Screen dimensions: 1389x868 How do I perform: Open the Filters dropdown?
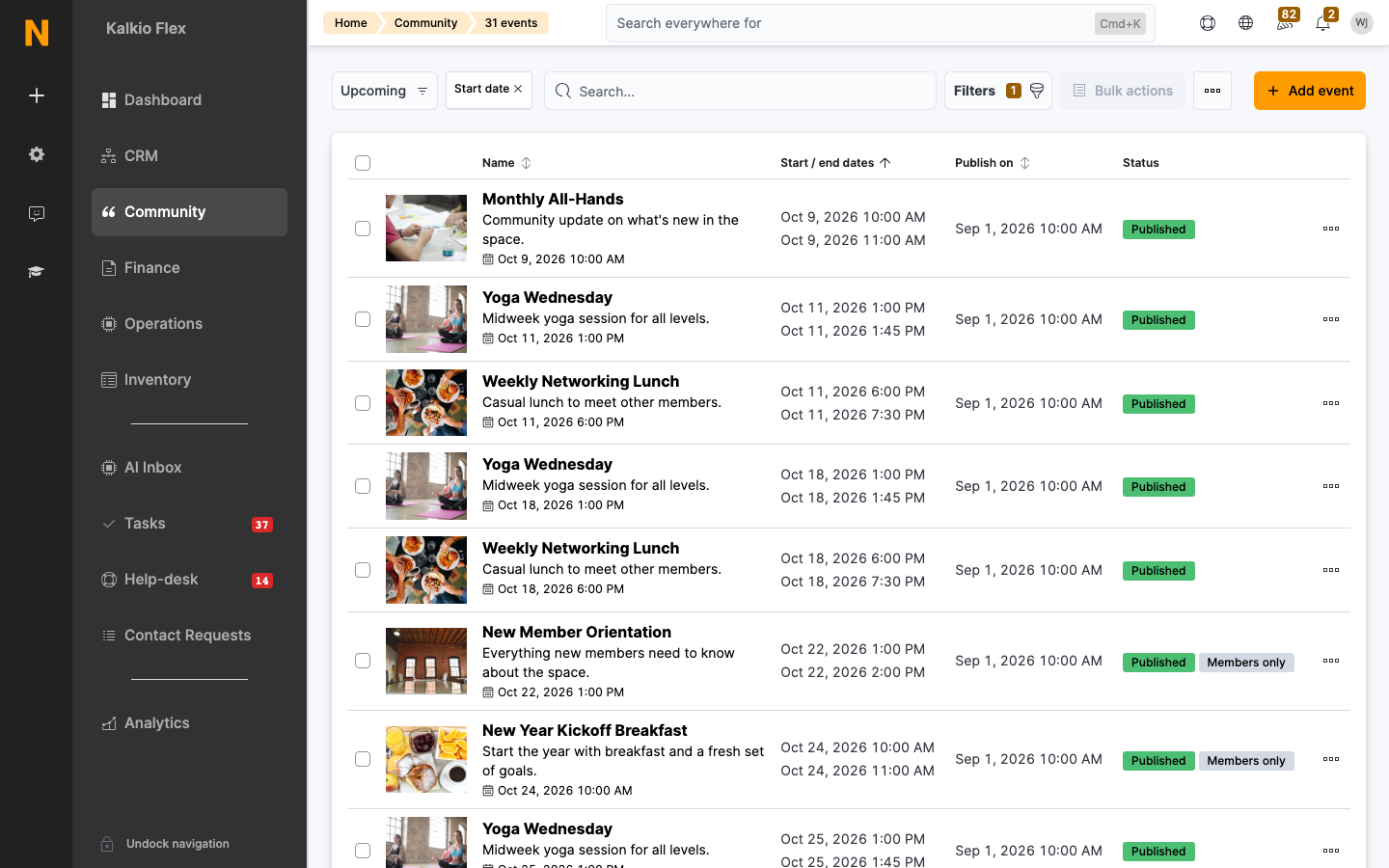tap(998, 91)
